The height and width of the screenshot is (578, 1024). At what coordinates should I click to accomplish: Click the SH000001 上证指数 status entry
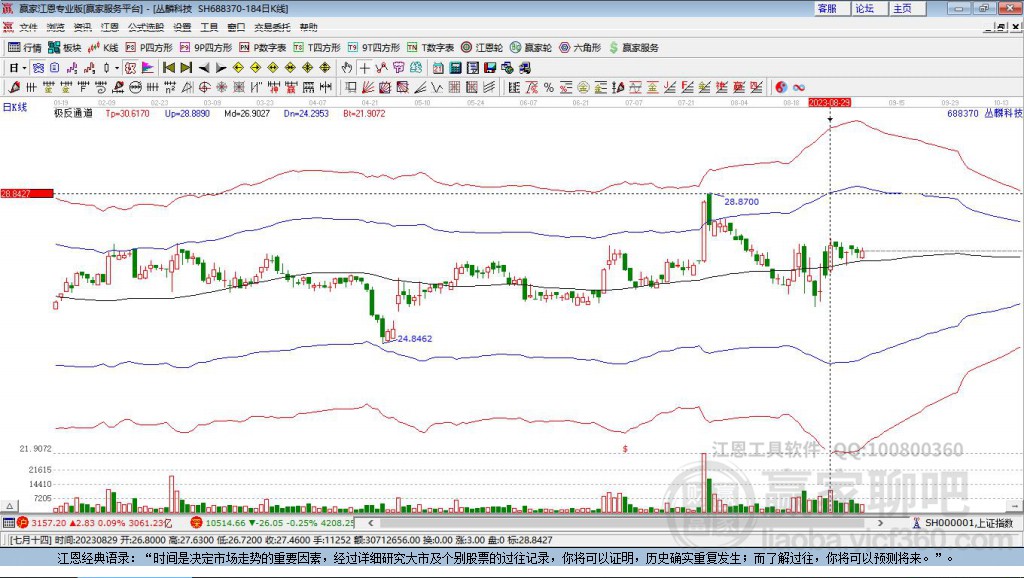tap(963, 522)
